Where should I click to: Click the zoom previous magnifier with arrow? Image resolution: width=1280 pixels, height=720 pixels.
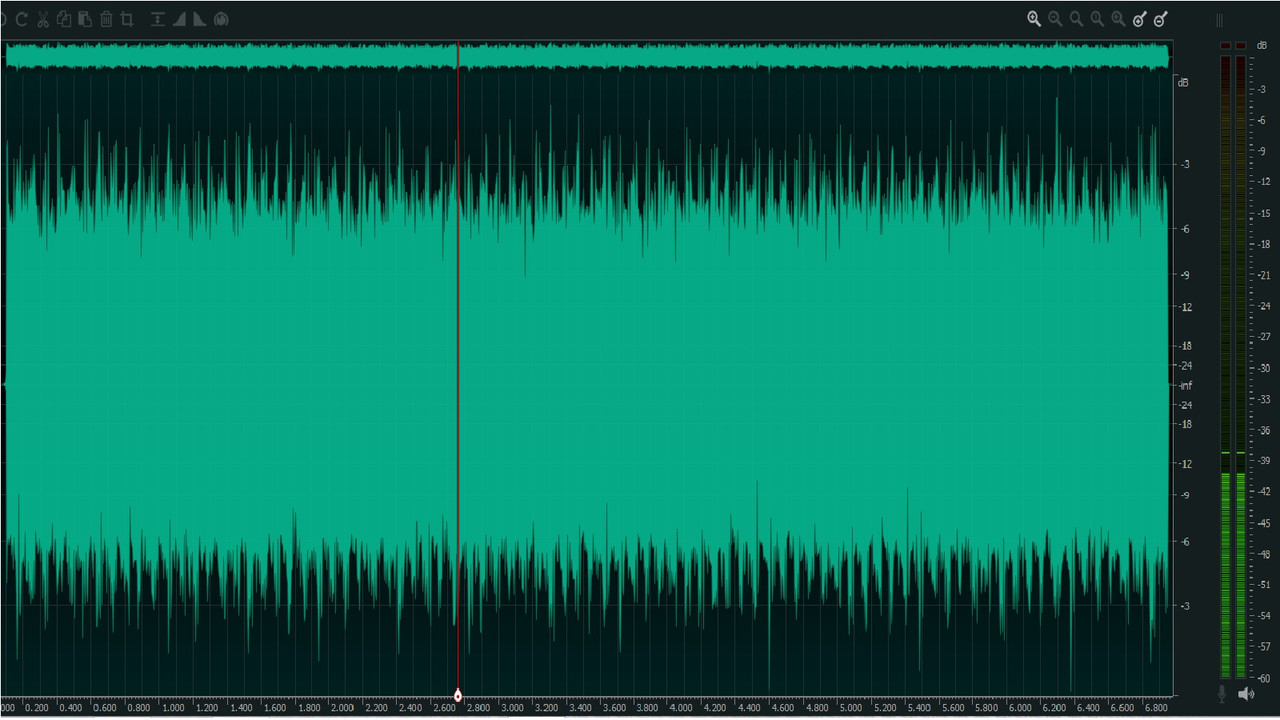click(1118, 19)
